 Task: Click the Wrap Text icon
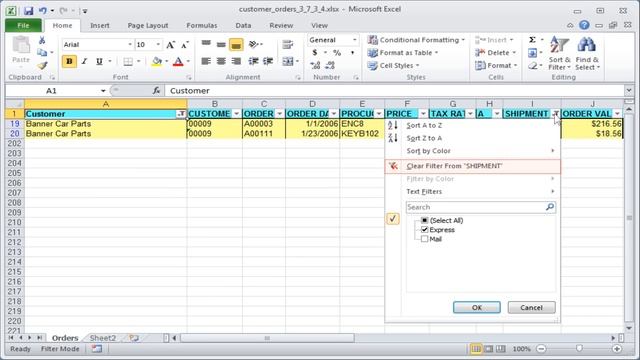[x=288, y=44]
